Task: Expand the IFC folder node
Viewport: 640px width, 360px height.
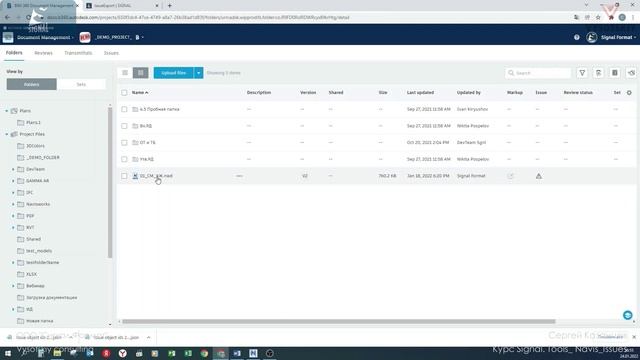Action: [13, 192]
